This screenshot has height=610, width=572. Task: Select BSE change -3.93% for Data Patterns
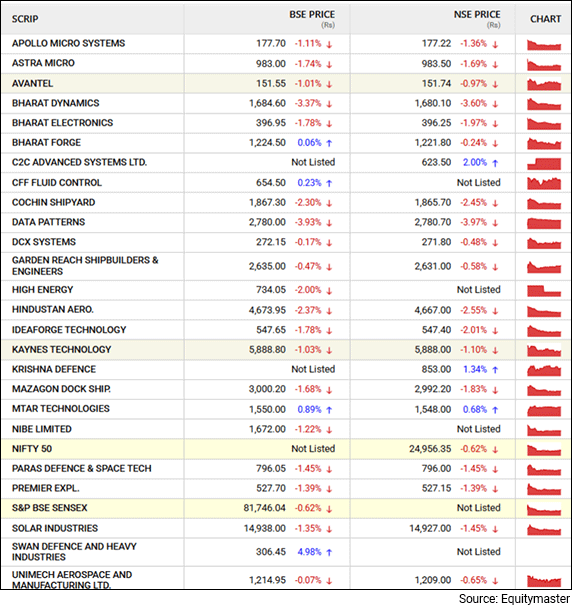click(308, 222)
